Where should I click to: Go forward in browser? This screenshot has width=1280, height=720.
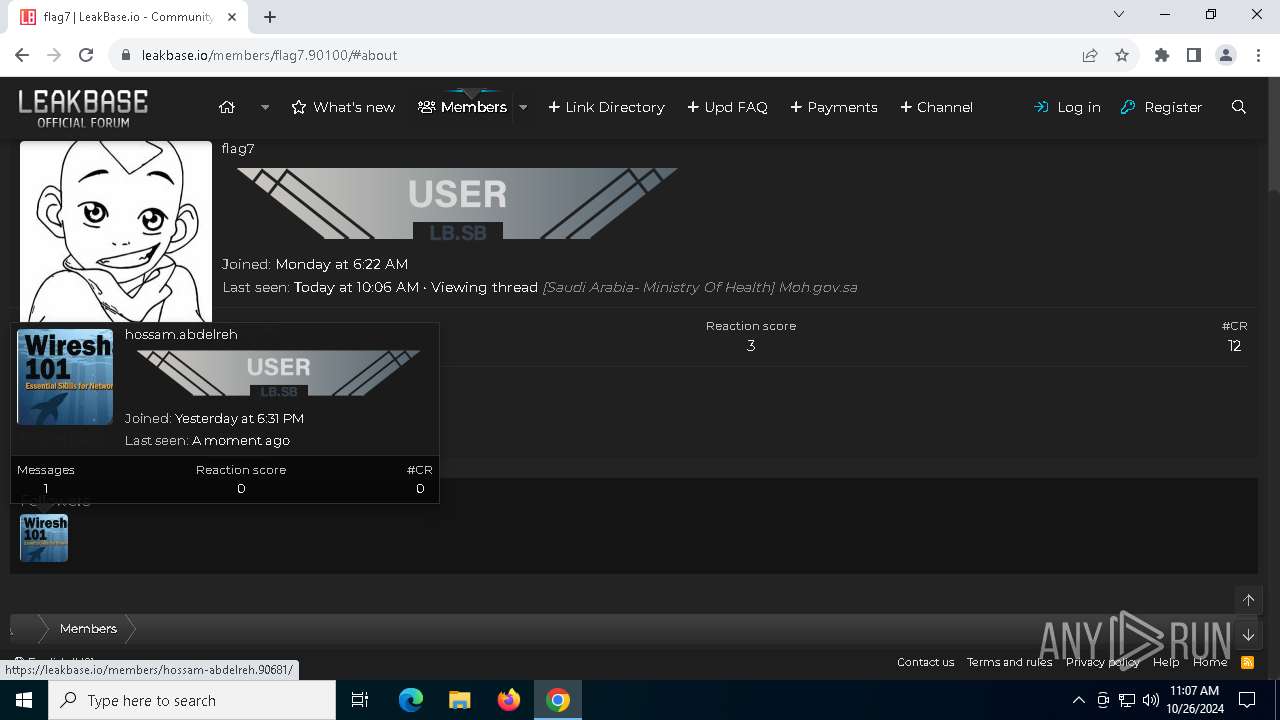click(x=54, y=55)
